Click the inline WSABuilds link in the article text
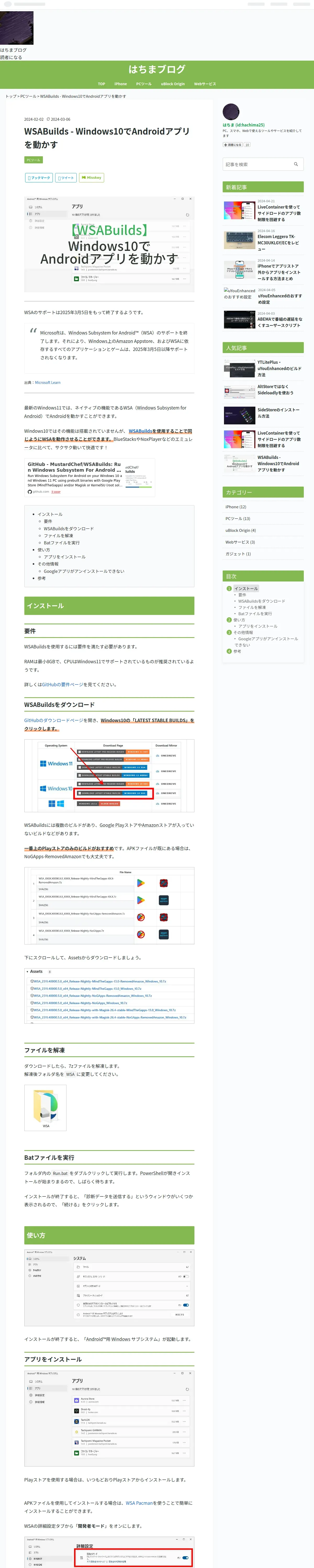 [x=140, y=431]
